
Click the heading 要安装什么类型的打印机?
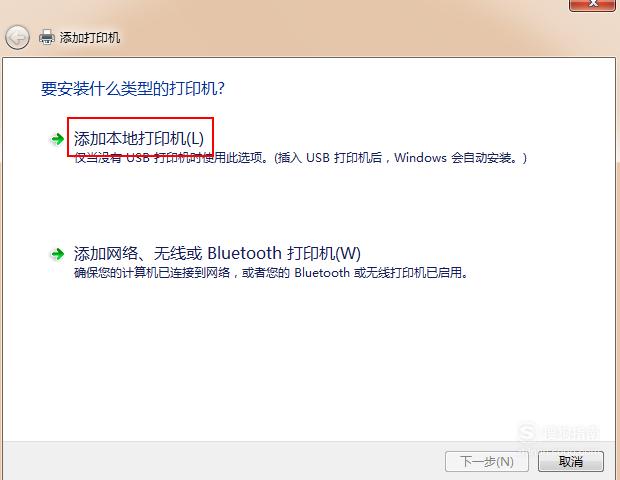133,88
